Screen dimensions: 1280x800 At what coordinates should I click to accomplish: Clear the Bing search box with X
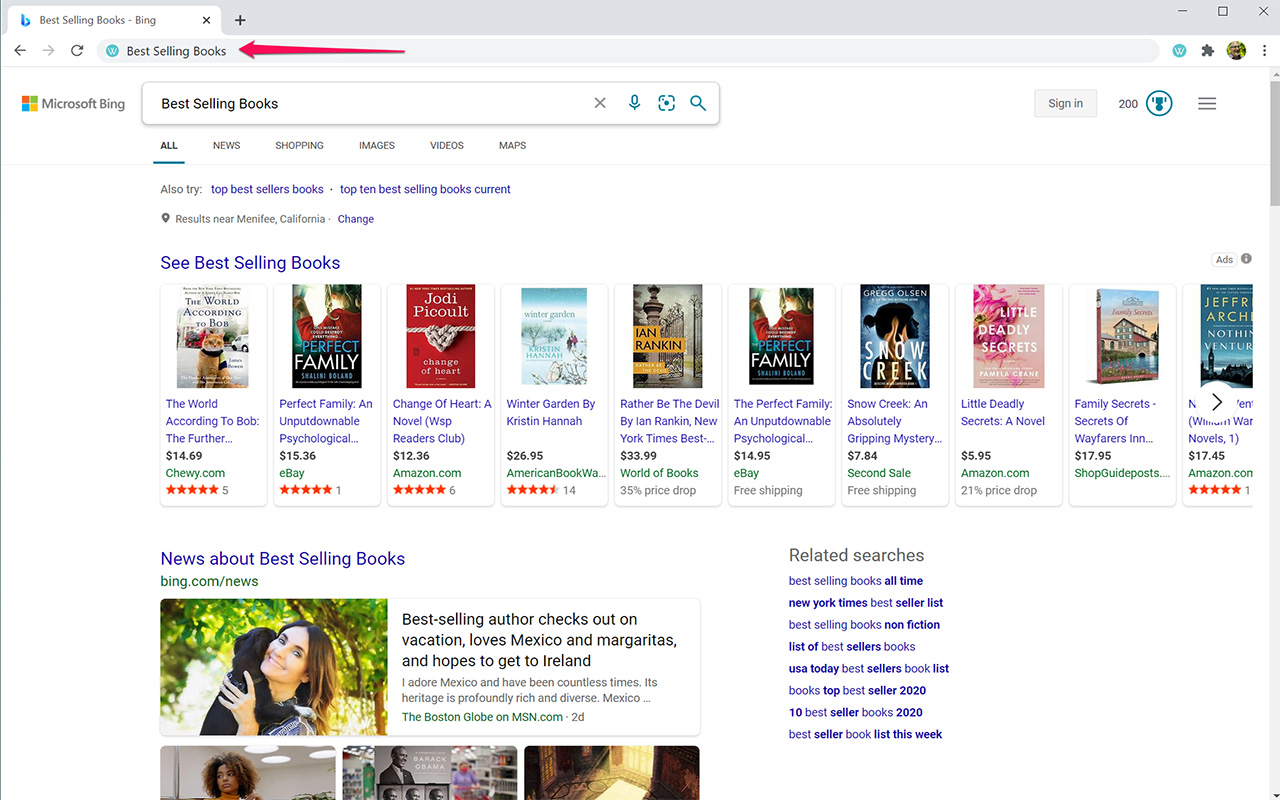coord(600,103)
